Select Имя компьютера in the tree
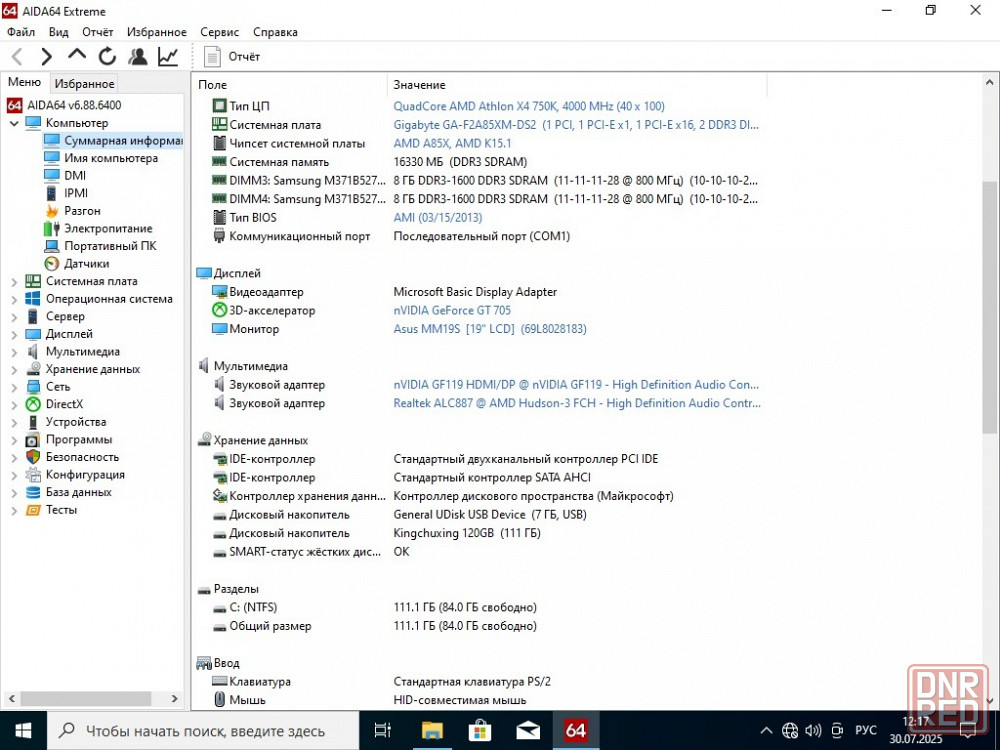Viewport: 1000px width, 750px height. (x=101, y=158)
